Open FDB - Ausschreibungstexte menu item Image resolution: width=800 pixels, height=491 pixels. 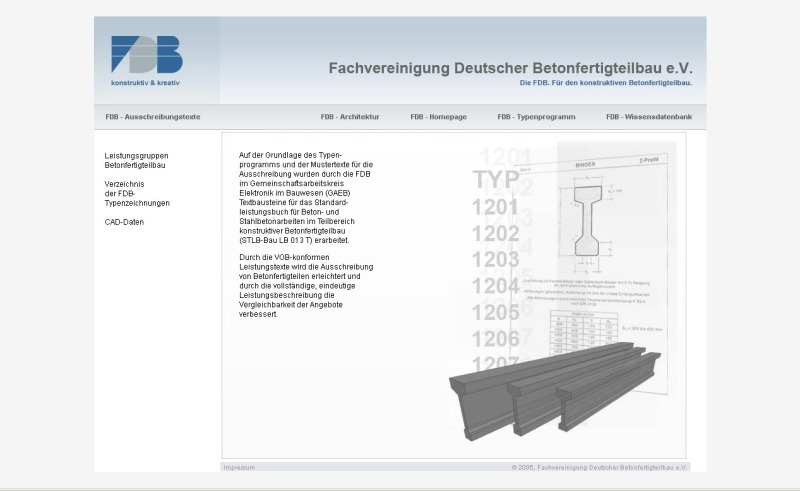153,117
